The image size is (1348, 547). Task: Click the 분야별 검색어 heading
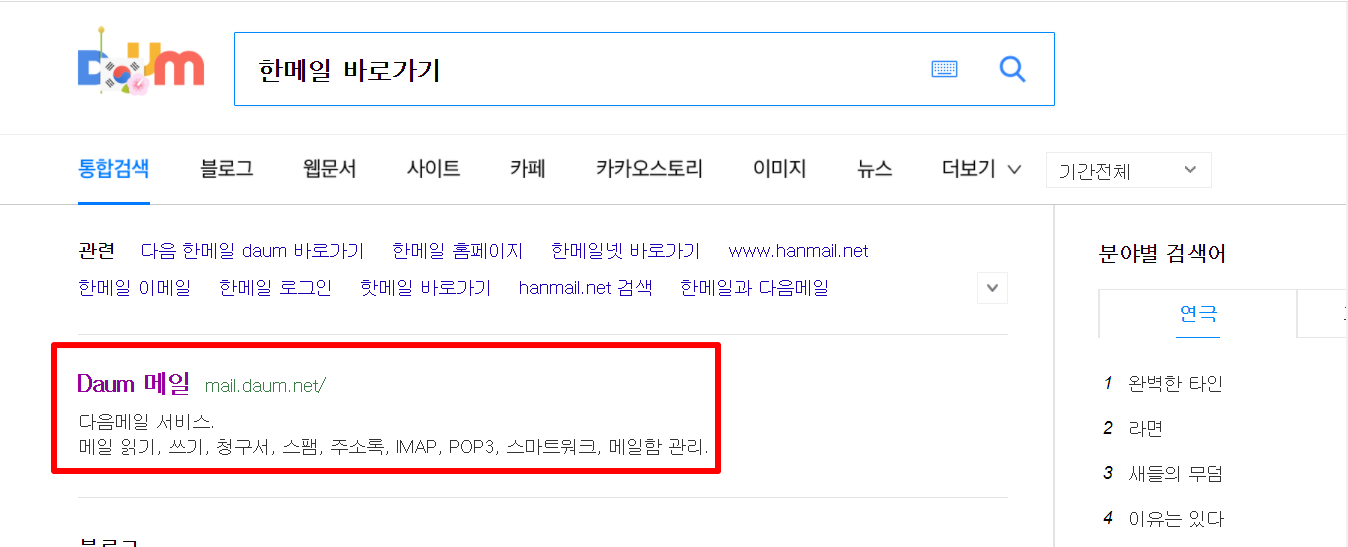coord(1162,253)
